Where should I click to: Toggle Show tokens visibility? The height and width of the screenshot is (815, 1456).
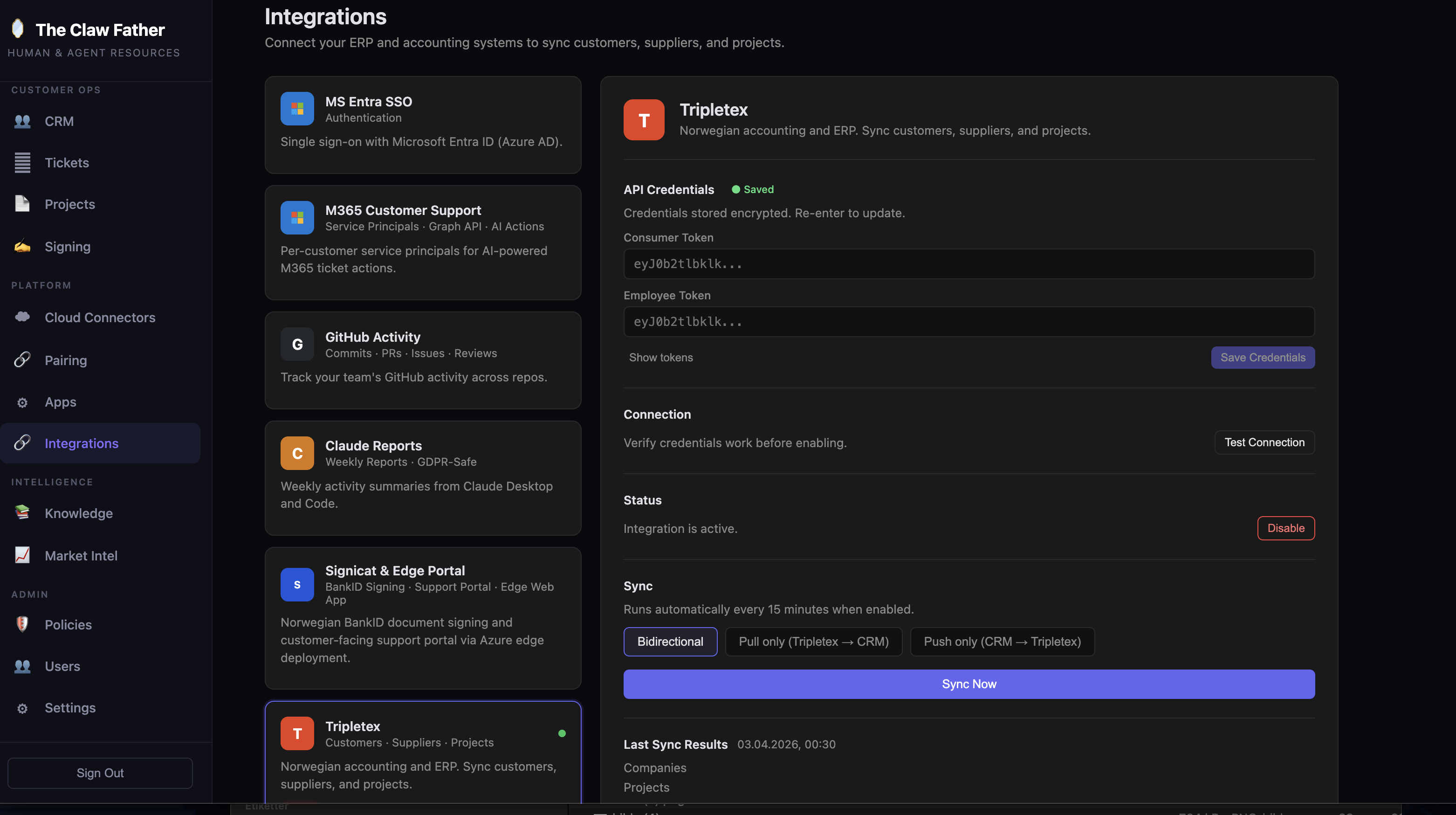click(660, 358)
